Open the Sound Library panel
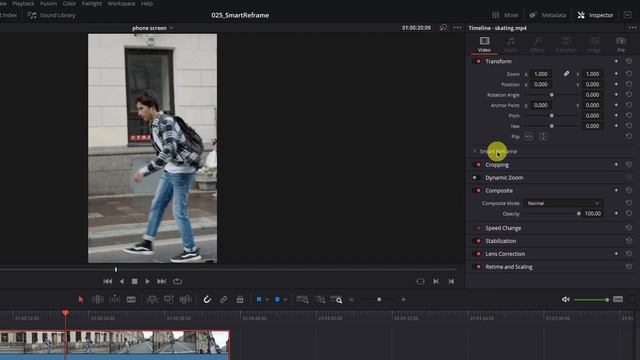 coord(51,15)
